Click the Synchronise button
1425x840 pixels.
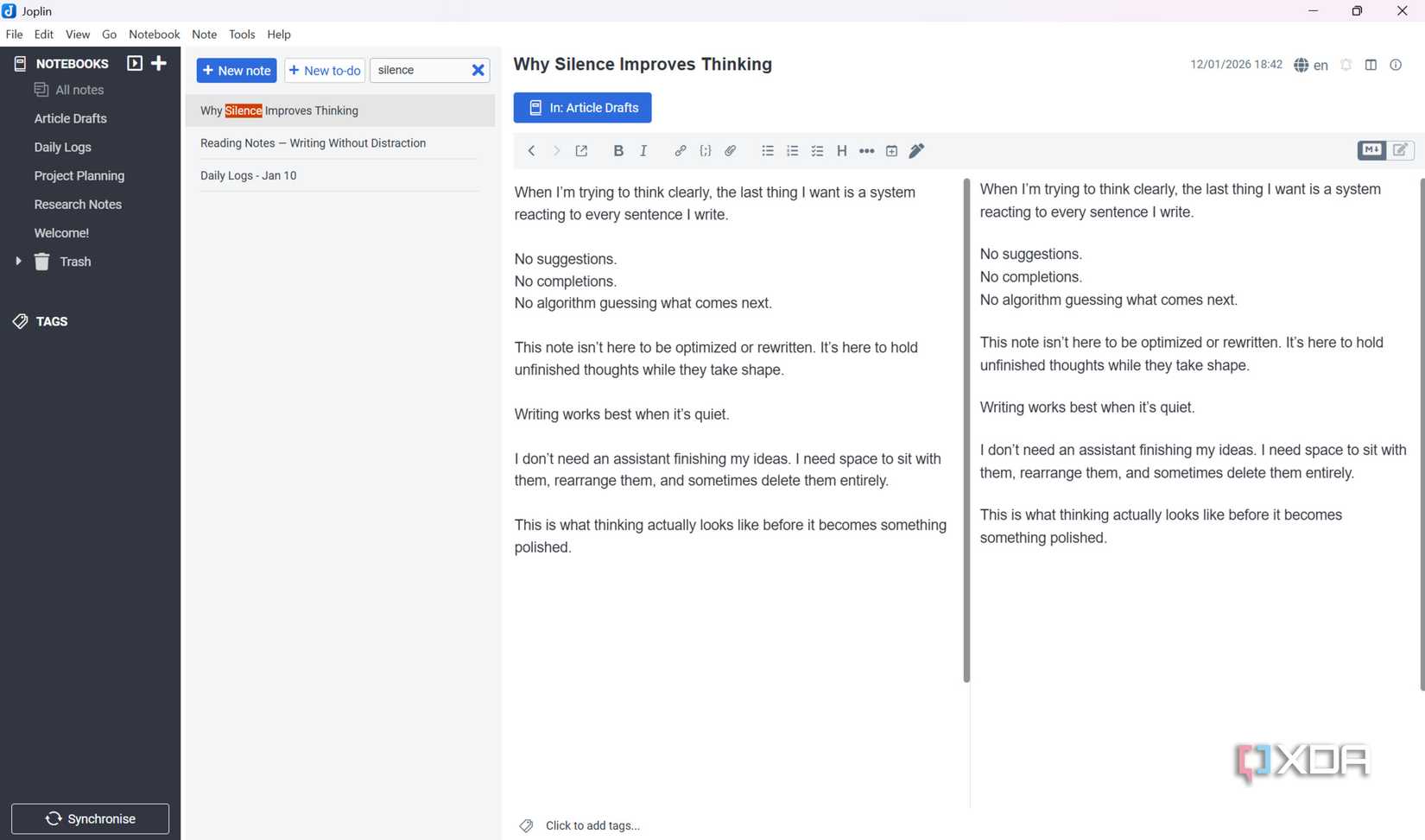pyautogui.click(x=91, y=818)
